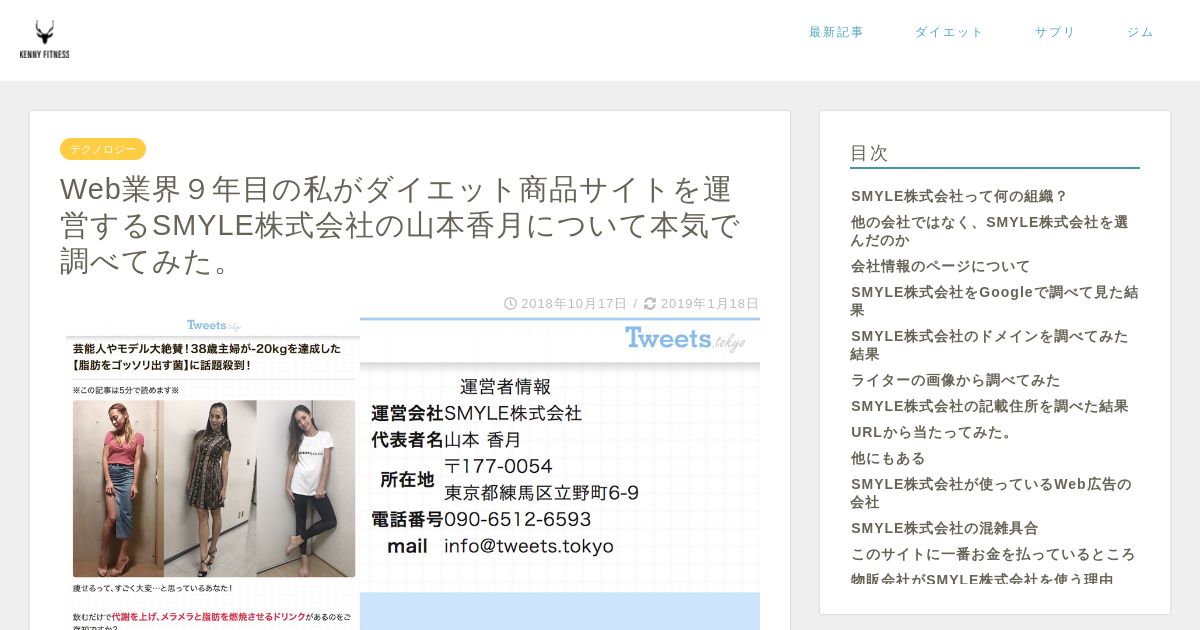This screenshot has height=630, width=1200.
Task: Click the published date 2018年10月17日
Action: 574,304
